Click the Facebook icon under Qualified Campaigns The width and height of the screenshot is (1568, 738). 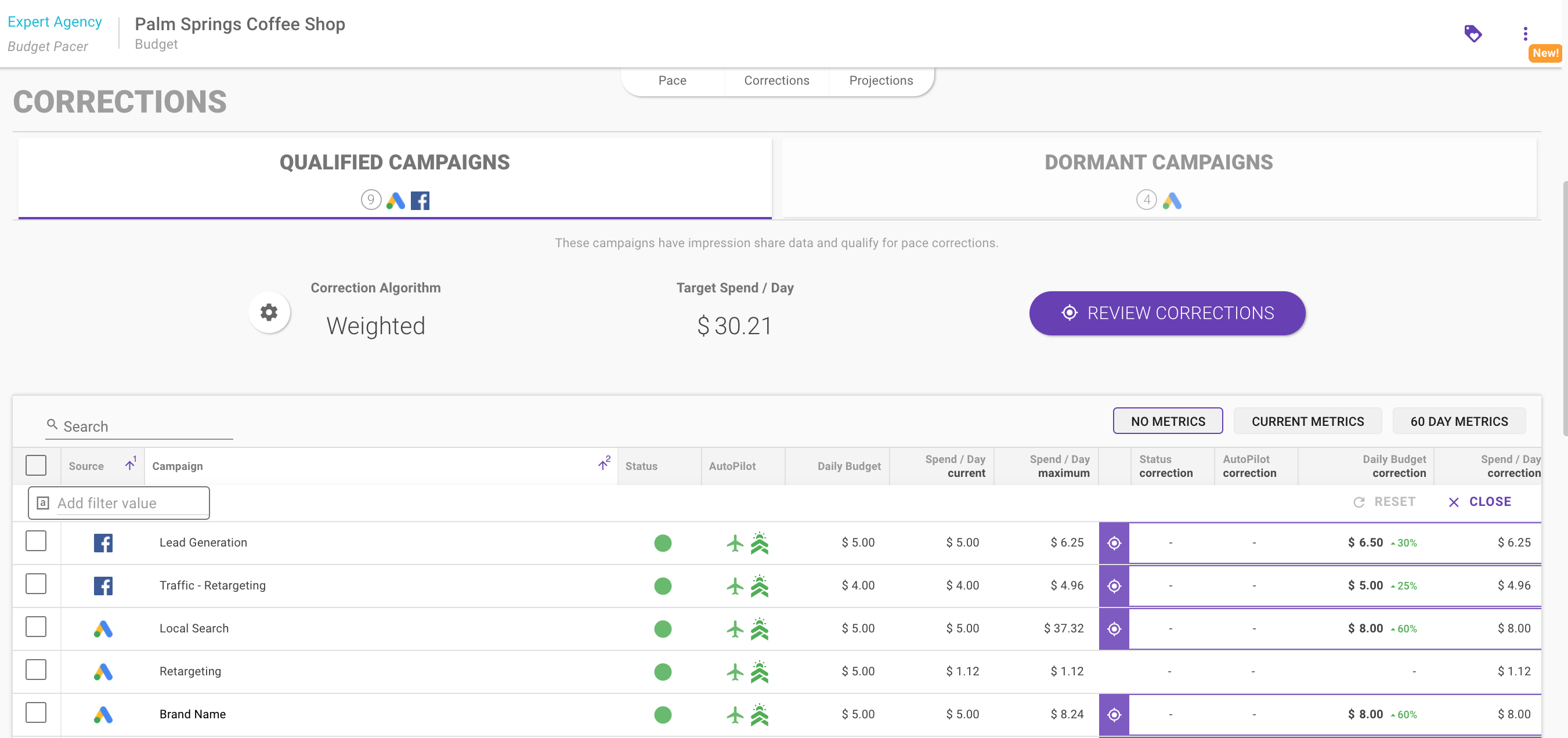click(420, 200)
